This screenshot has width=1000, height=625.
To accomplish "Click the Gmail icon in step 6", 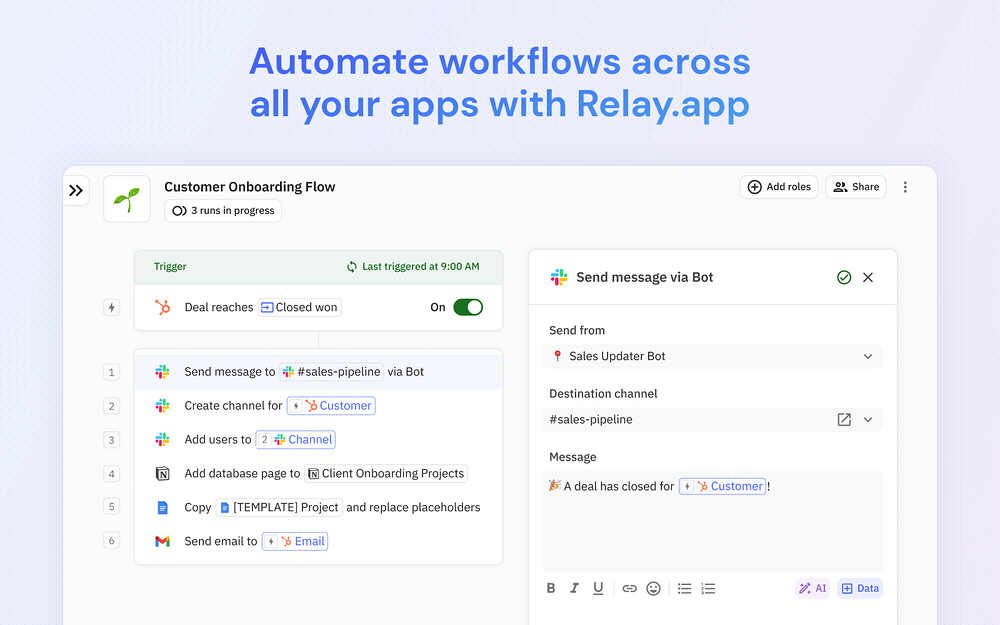I will (163, 541).
